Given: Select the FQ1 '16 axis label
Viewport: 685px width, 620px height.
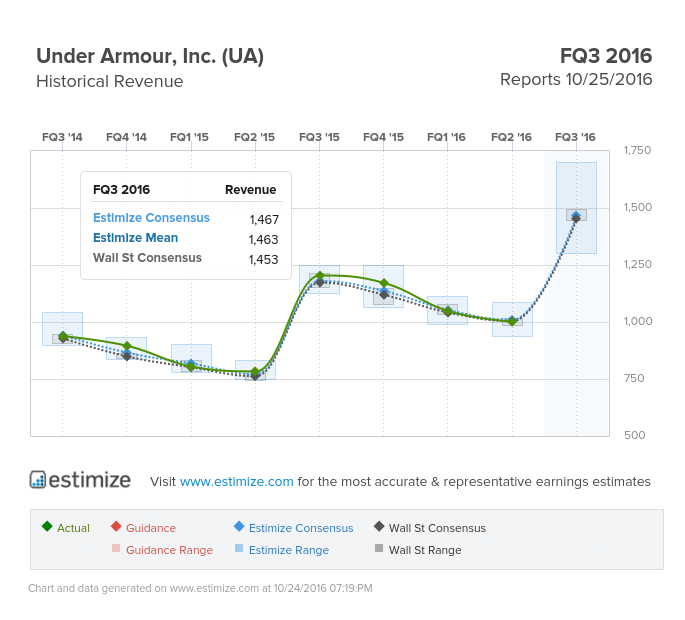Looking at the screenshot, I should point(446,137).
